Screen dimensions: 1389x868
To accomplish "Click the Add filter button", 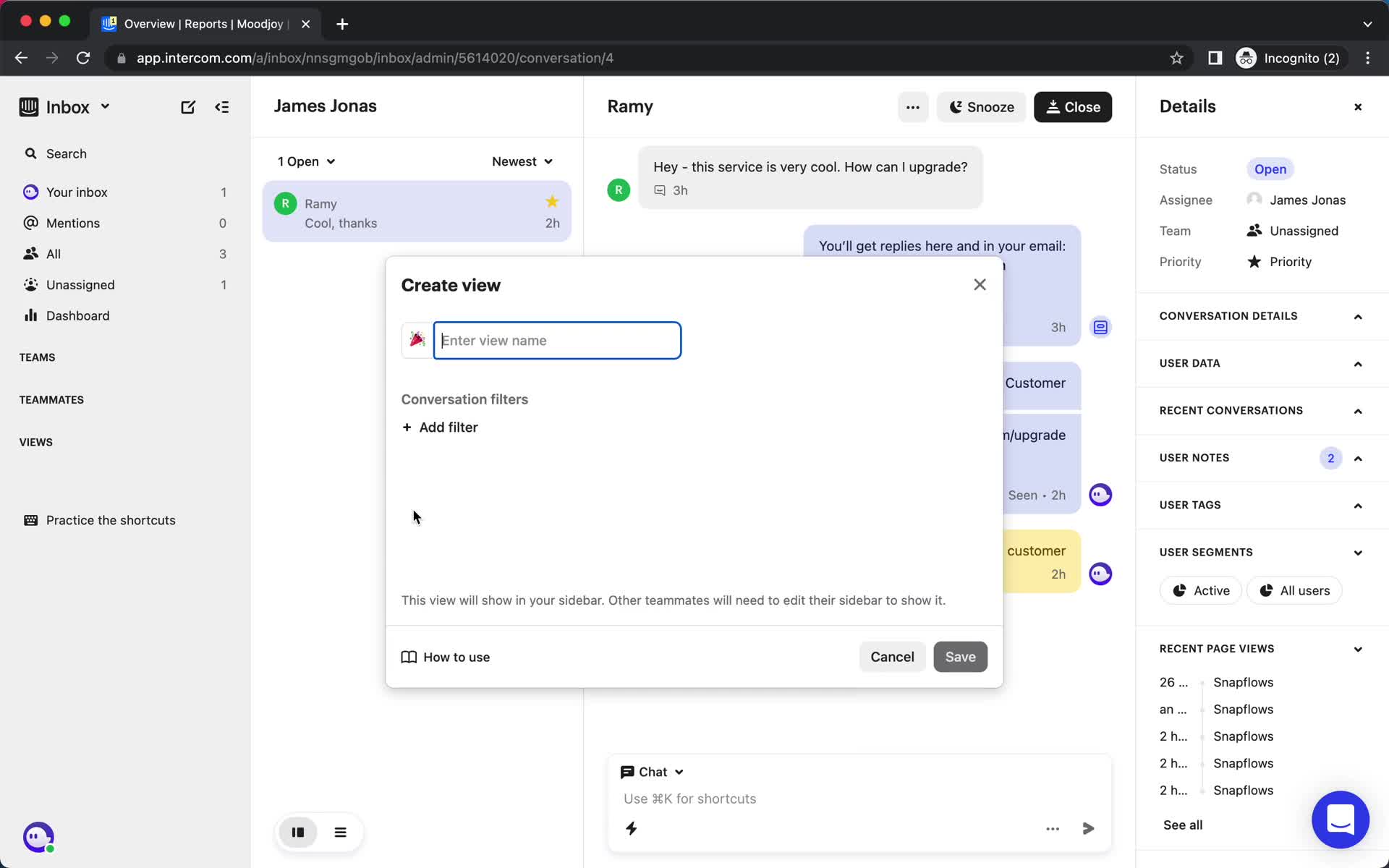I will click(440, 427).
